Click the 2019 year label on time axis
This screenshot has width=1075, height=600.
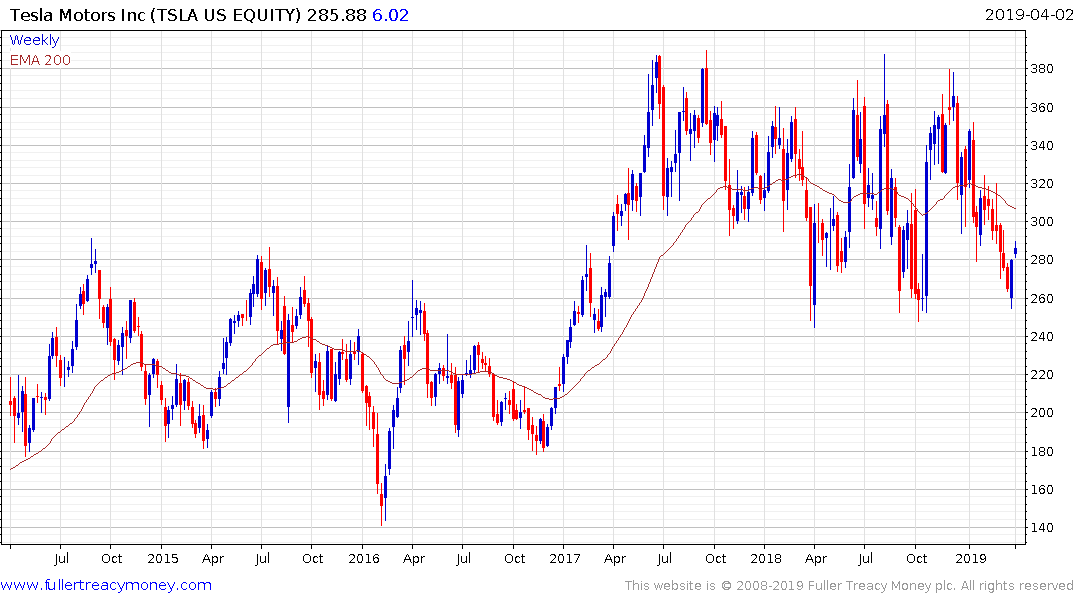pos(970,558)
